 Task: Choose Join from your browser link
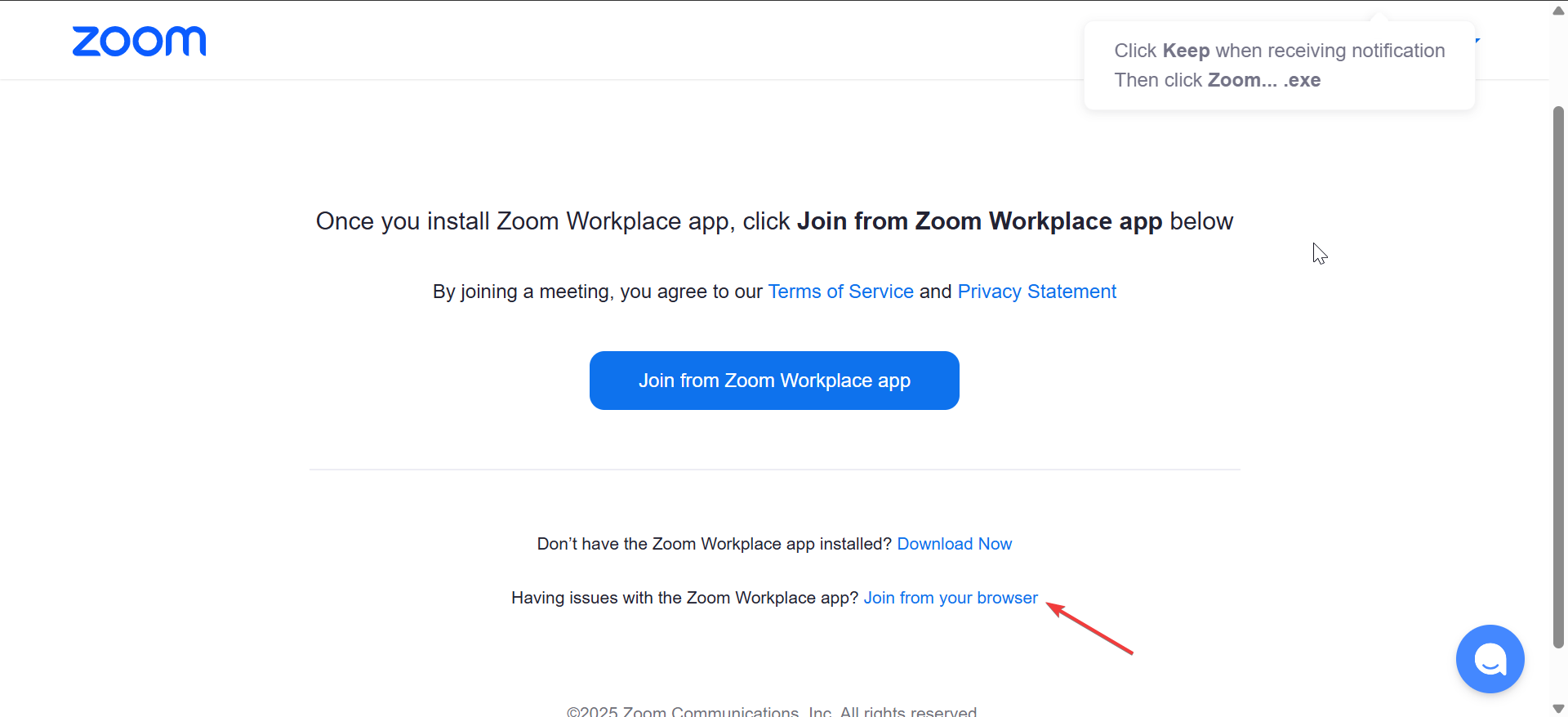pyautogui.click(x=951, y=598)
